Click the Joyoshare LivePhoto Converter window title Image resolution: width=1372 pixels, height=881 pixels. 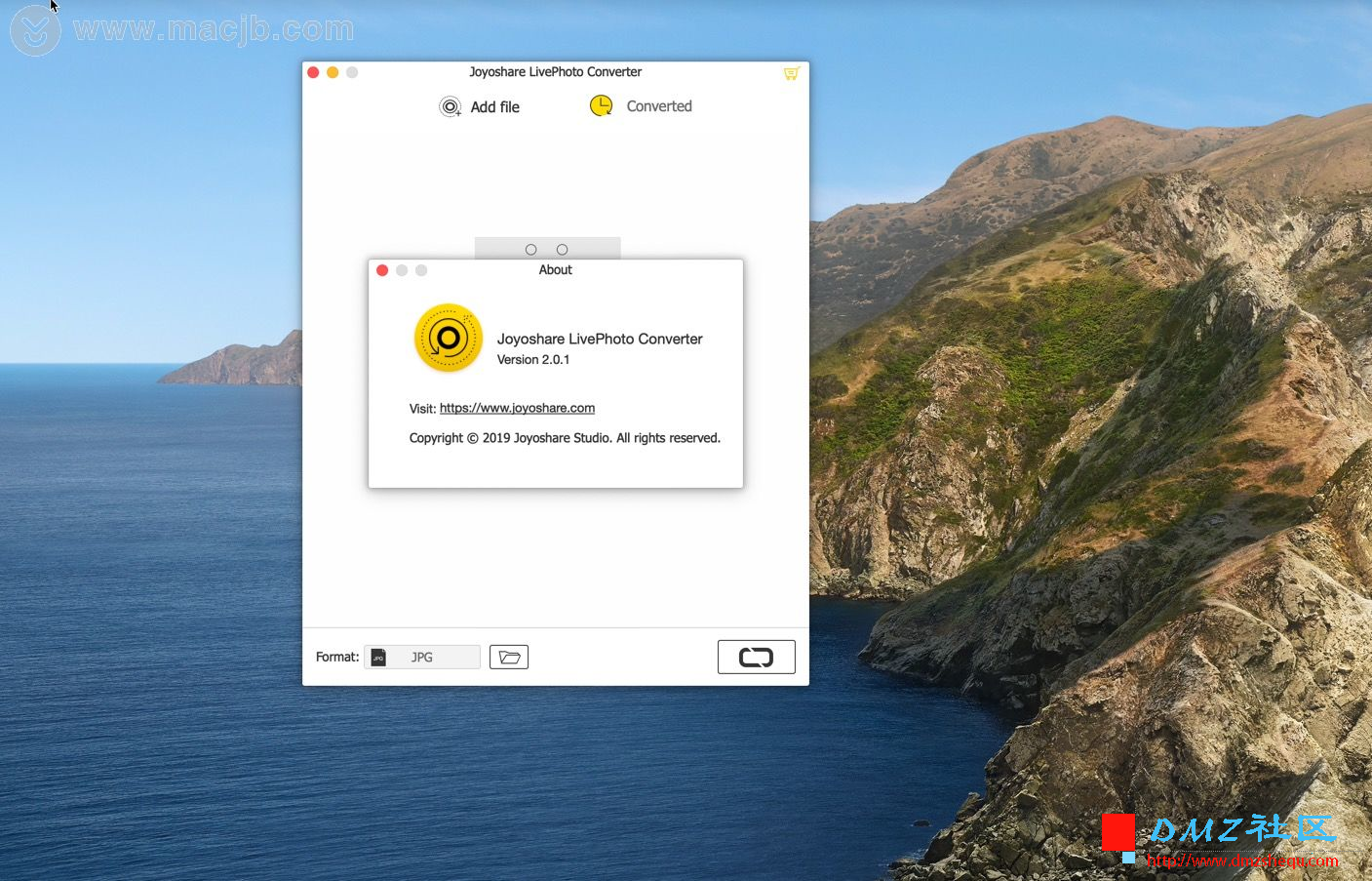556,72
